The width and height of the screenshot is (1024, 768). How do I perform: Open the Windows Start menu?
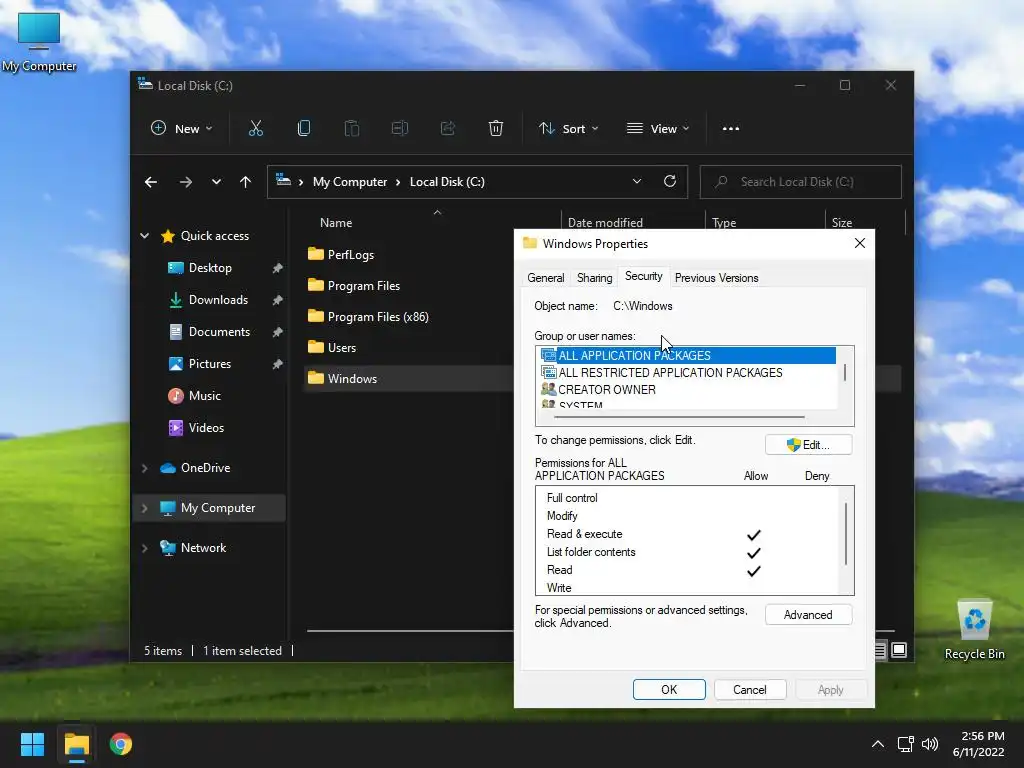coord(32,744)
